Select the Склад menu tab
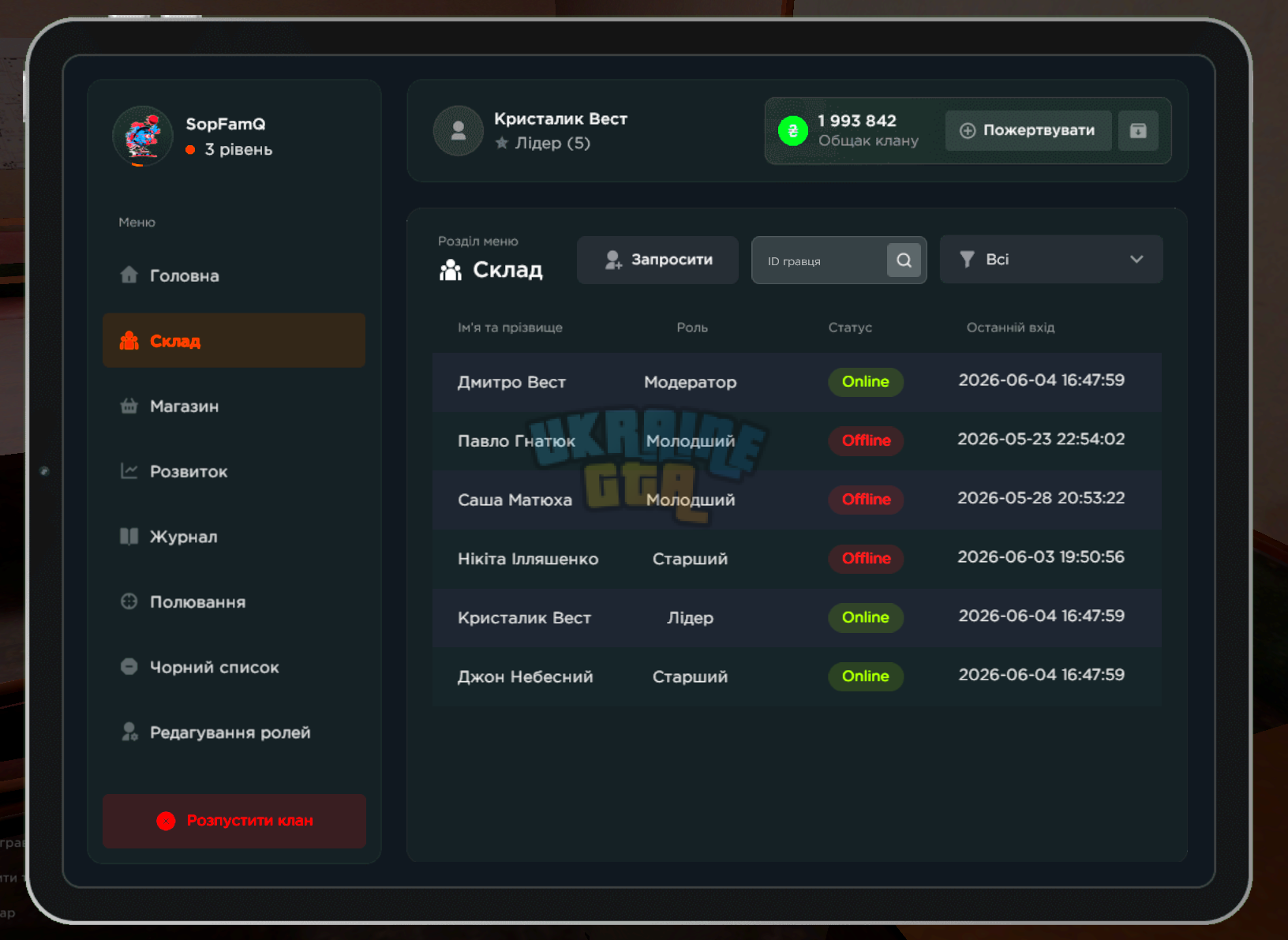Image resolution: width=1288 pixels, height=940 pixels. pyautogui.click(x=234, y=340)
